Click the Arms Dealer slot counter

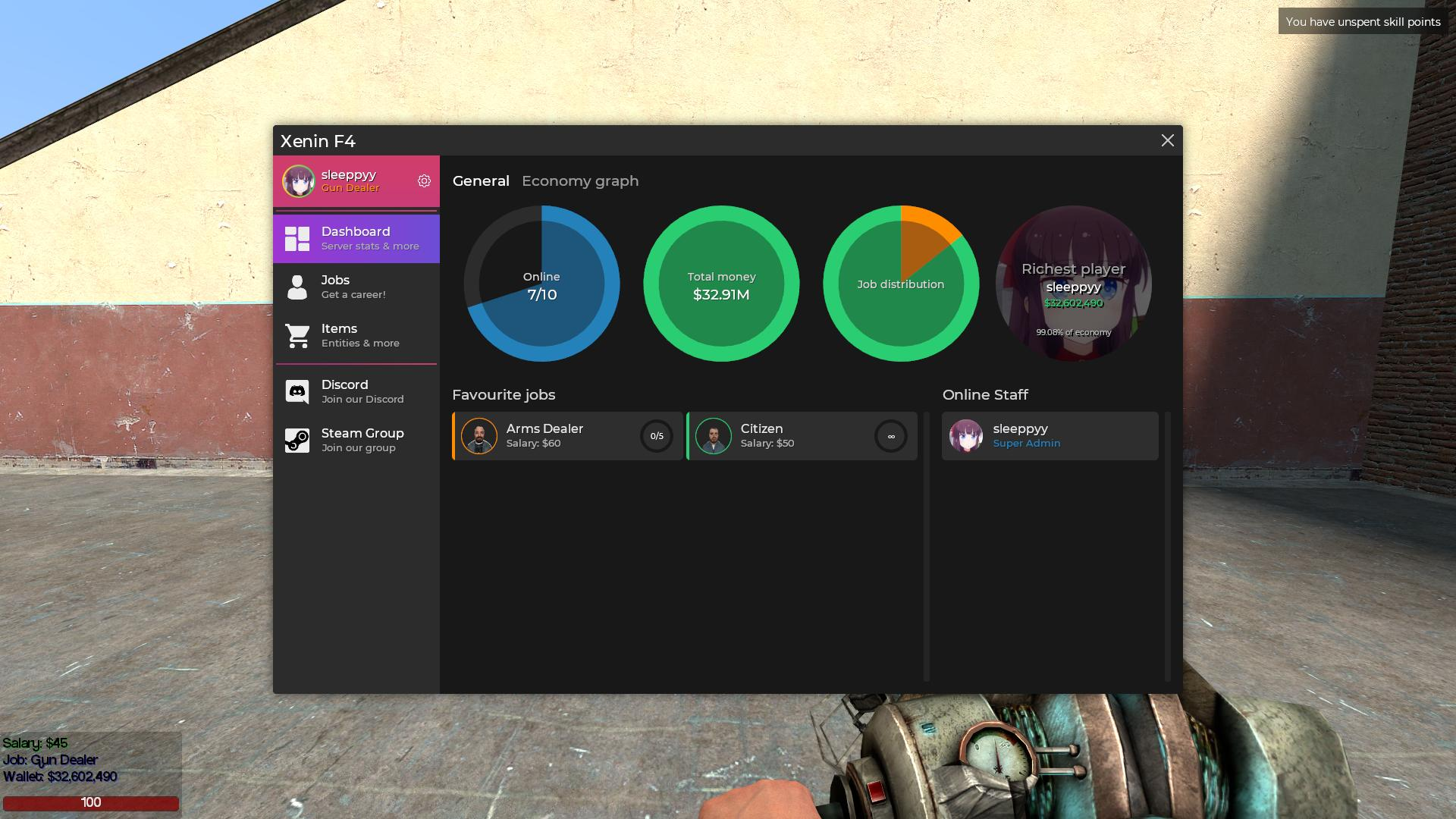click(655, 435)
